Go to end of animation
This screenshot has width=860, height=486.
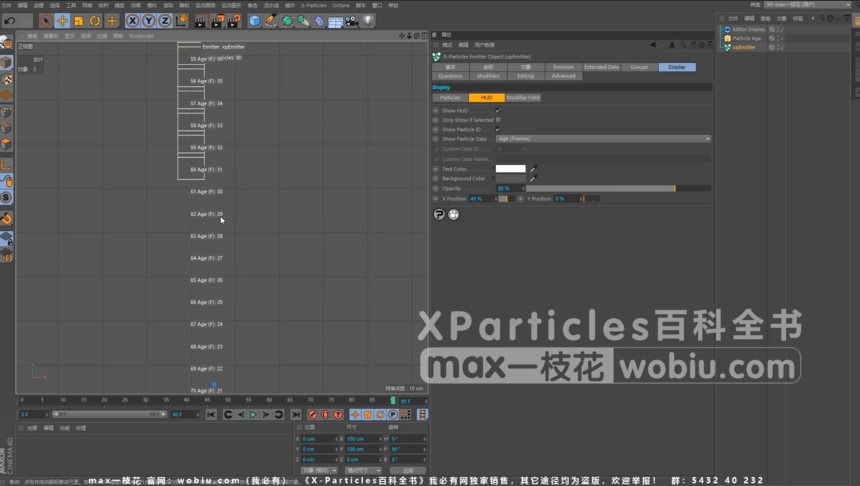[x=296, y=415]
